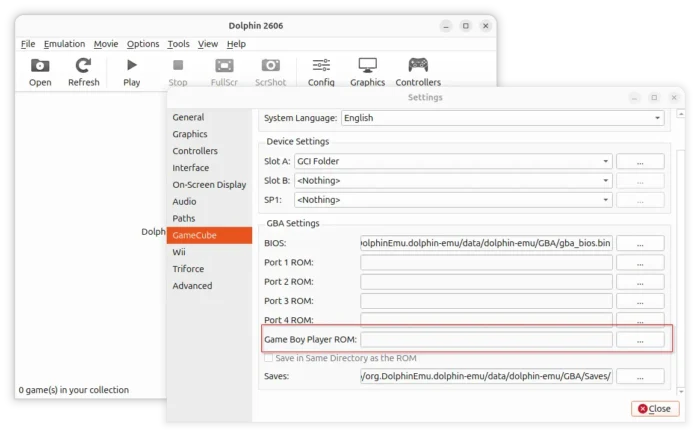Expand the Slot B dropdown

point(453,180)
